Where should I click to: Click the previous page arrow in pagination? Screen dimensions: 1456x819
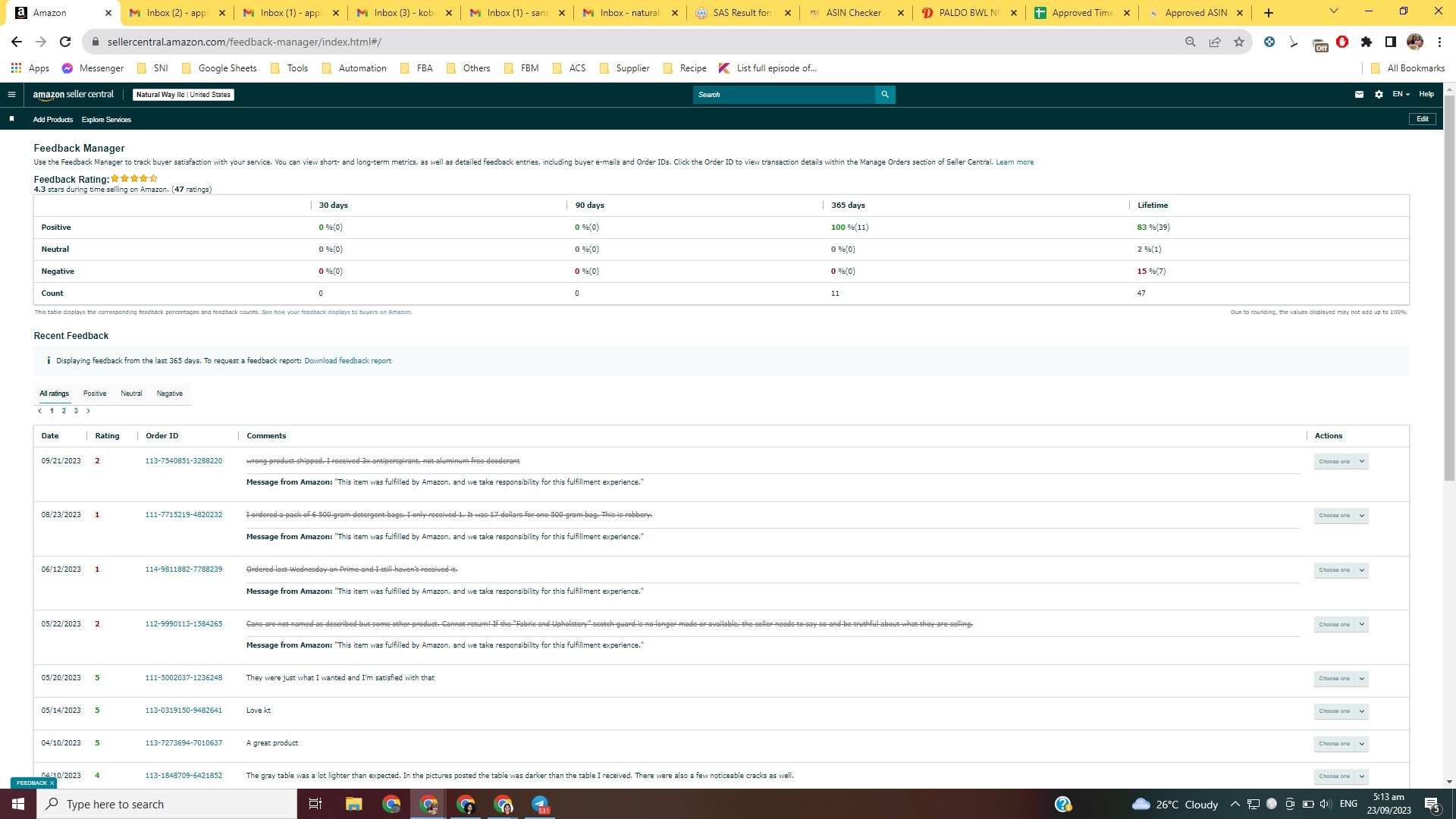(x=39, y=411)
